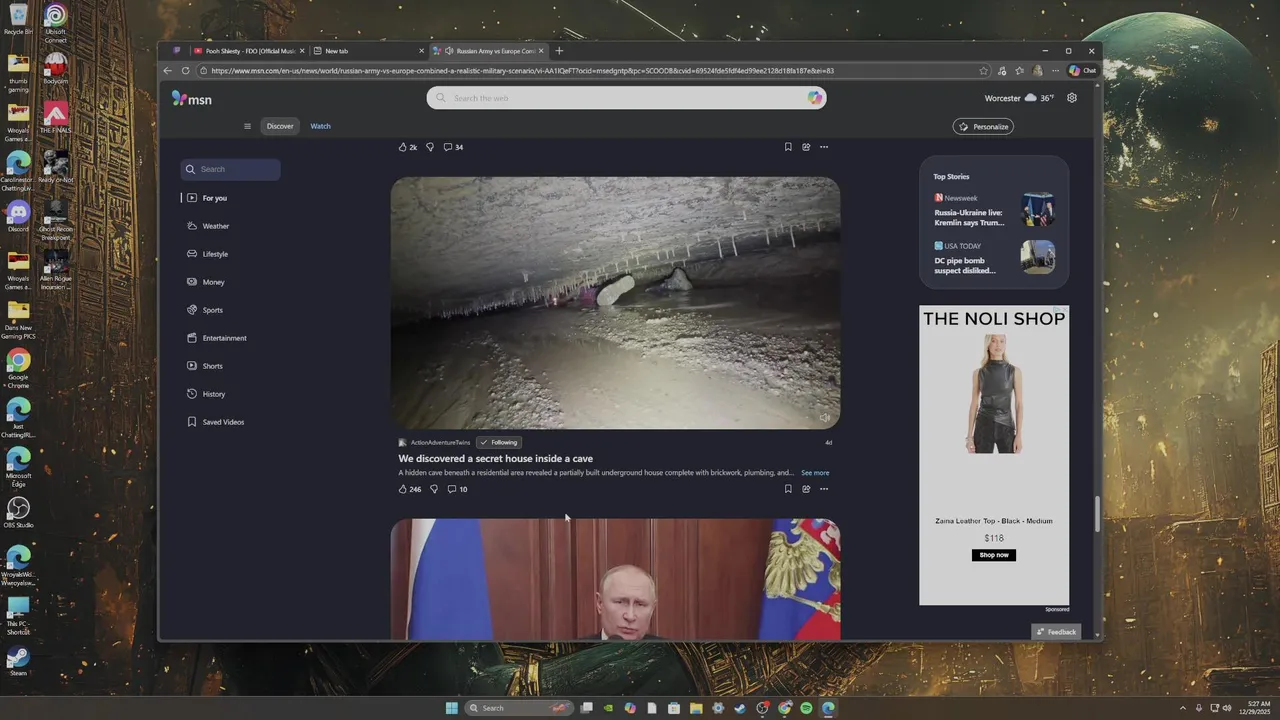
Task: Share the cave house article
Action: [806, 489]
